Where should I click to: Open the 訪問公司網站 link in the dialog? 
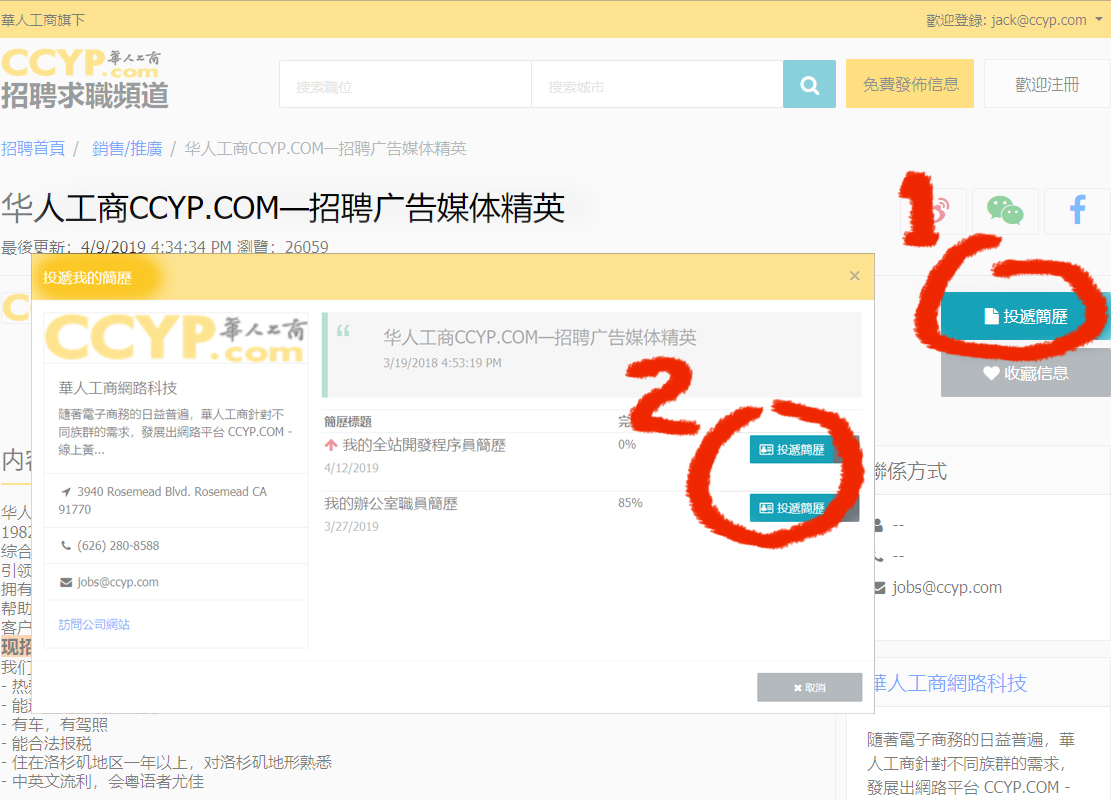(94, 624)
